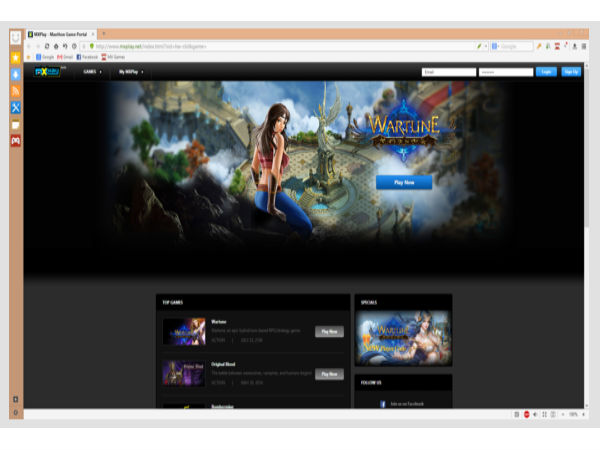Open the Downloads sidebar panel

16,74
